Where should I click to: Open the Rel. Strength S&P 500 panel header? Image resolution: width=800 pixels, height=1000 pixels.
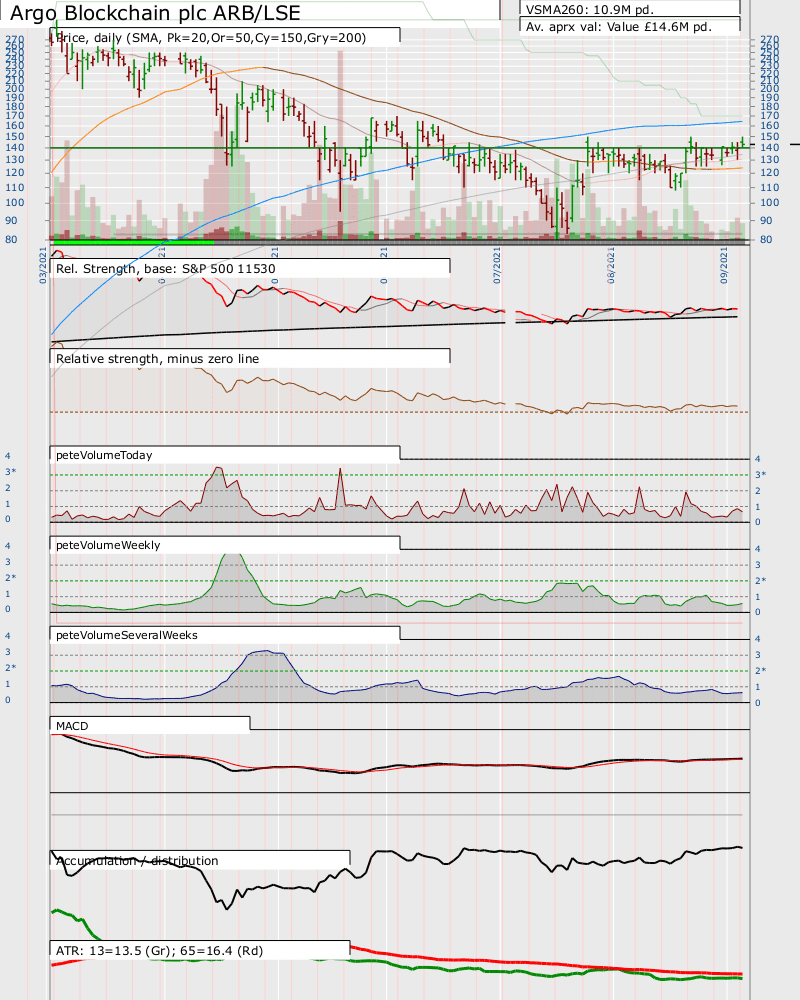pyautogui.click(x=250, y=268)
